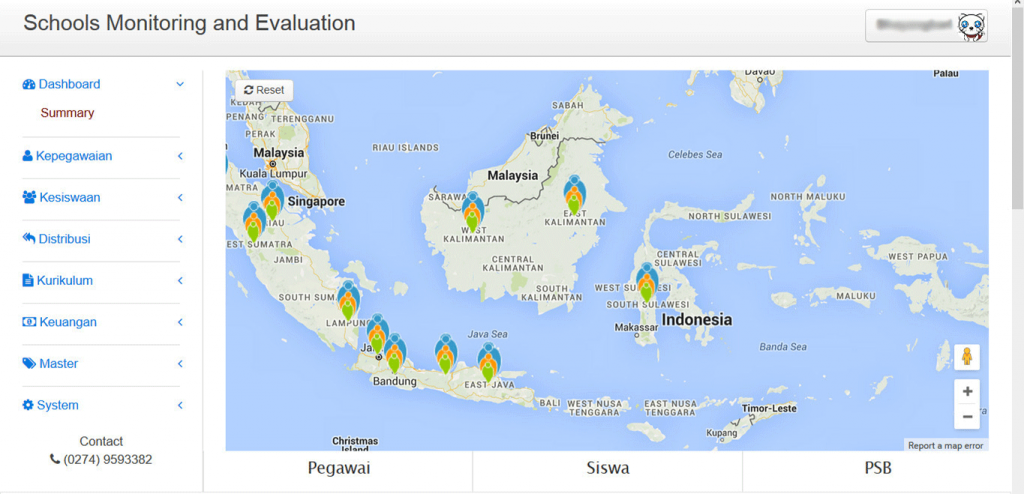Click the Kurikulum document icon
The image size is (1024, 494).
point(27,281)
